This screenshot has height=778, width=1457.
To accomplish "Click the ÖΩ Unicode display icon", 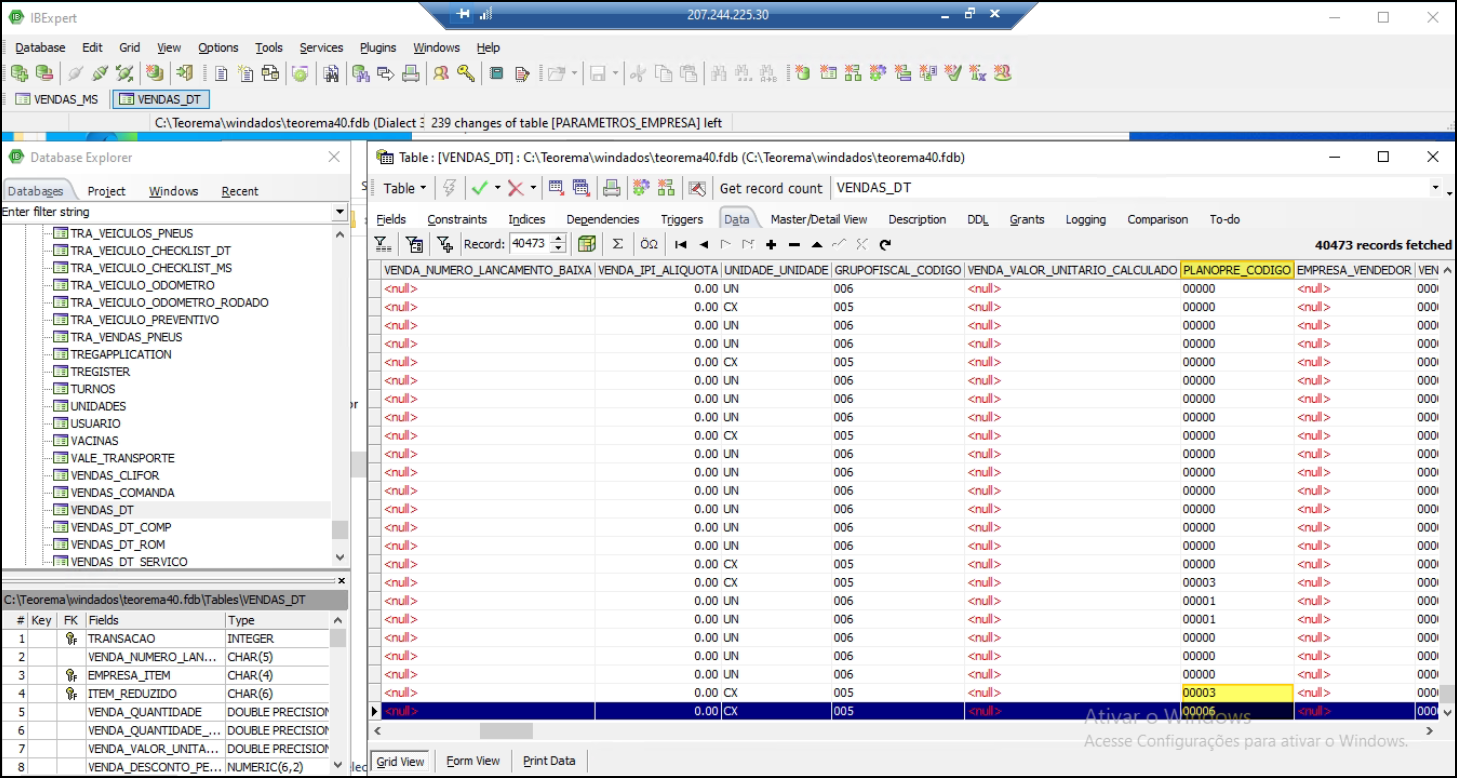I will point(649,244).
